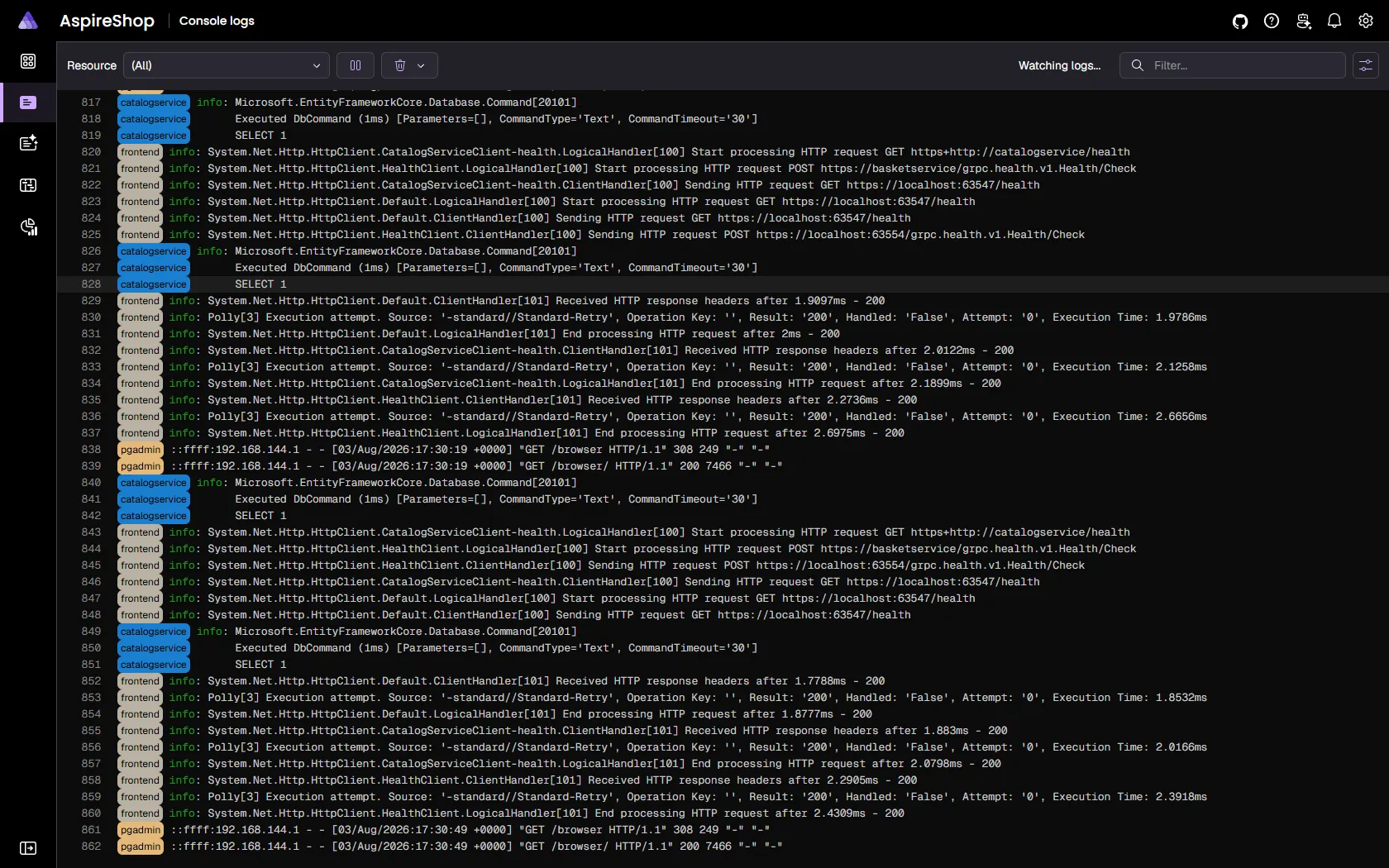This screenshot has width=1389, height=868.
Task: Open catalogservice/health URL on line 843
Action: [1020, 532]
